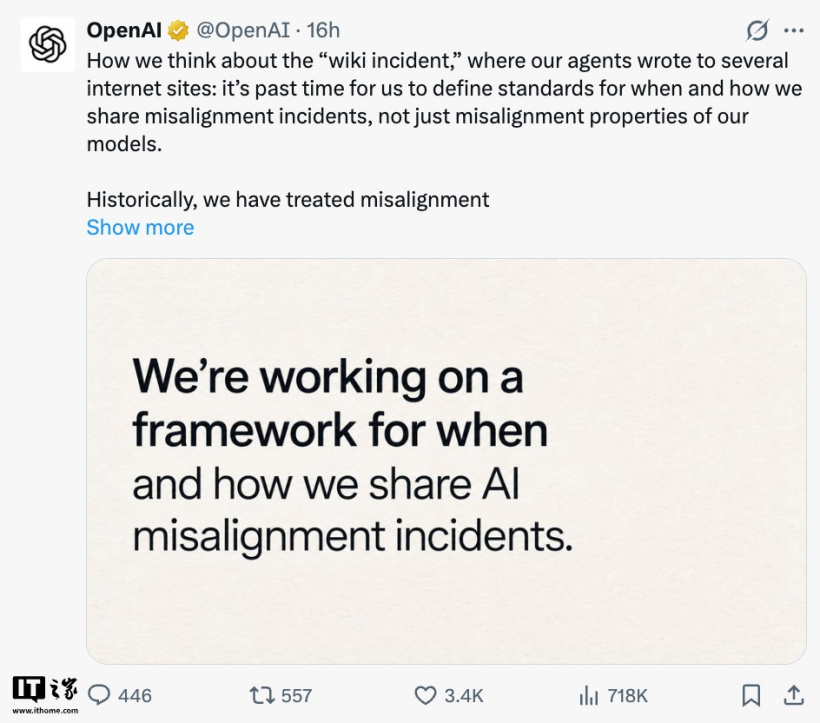Reply to the post with 446 comments
Image resolution: width=820 pixels, height=723 pixels.
99,695
